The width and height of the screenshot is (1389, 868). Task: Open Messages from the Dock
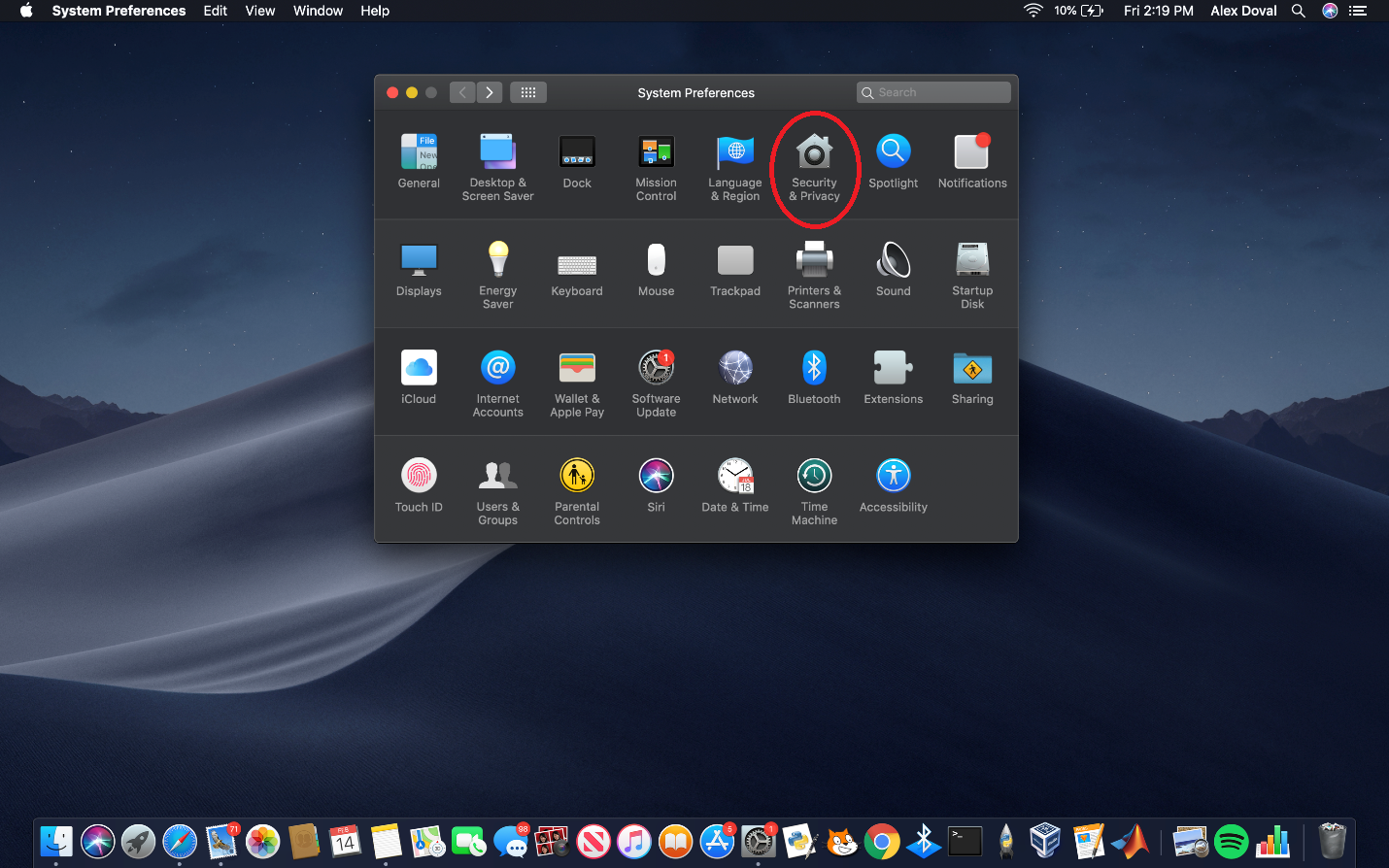[510, 841]
